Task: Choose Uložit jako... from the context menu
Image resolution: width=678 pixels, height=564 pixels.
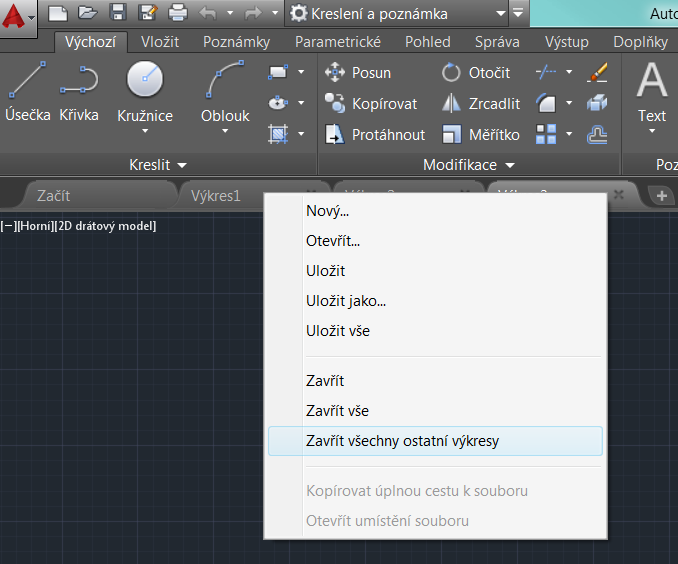Action: 435,301
